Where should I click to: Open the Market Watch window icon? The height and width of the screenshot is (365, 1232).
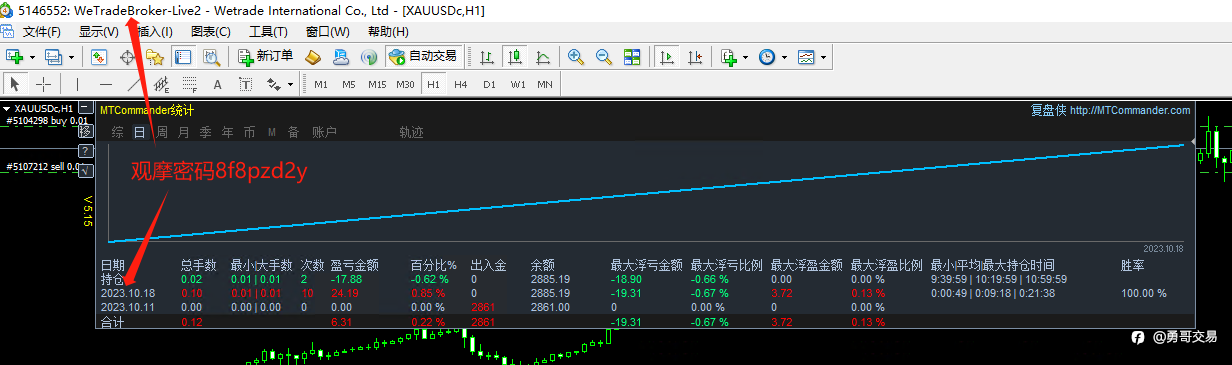[x=99, y=57]
